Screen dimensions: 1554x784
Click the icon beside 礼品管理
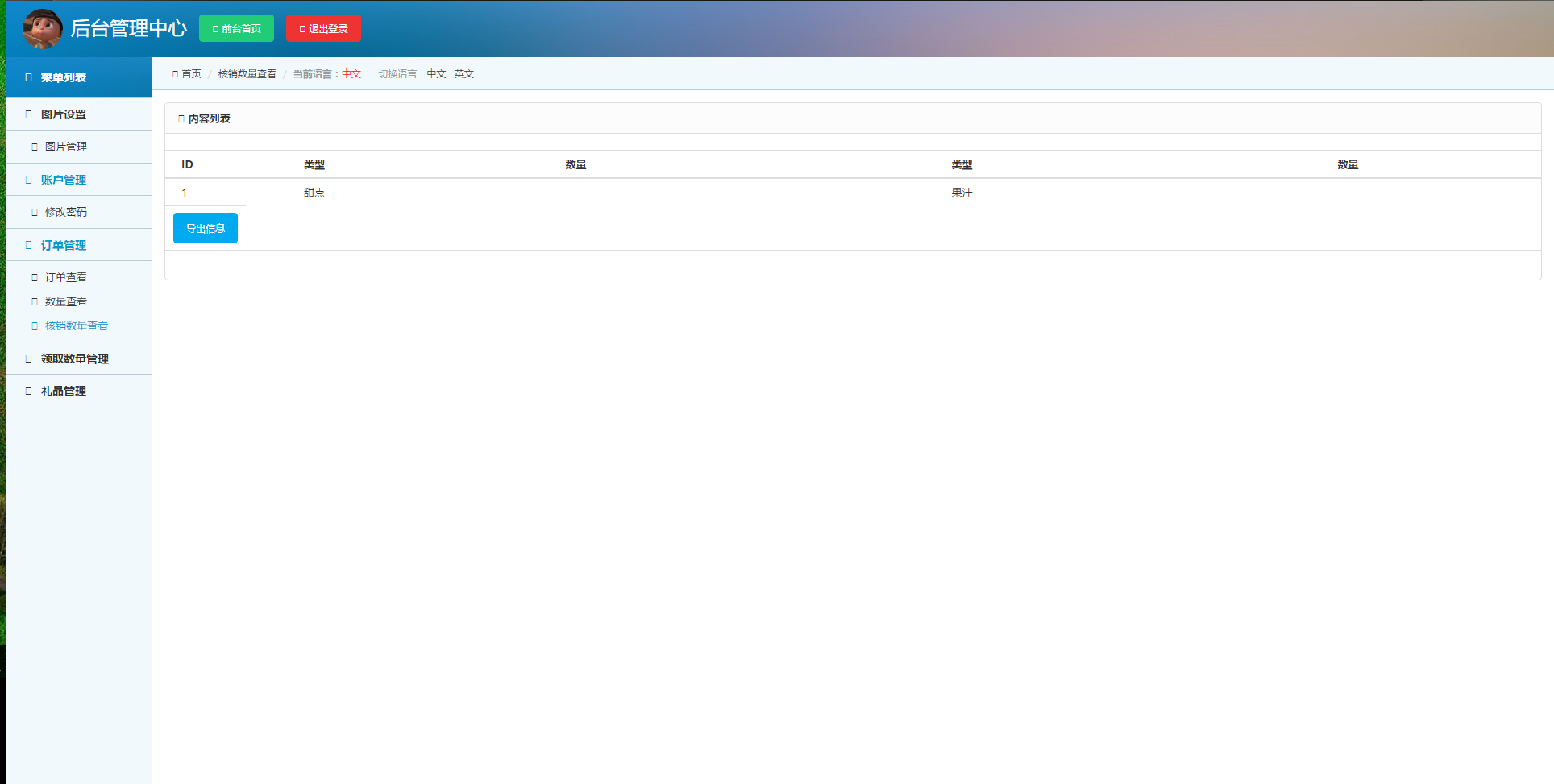click(x=29, y=391)
